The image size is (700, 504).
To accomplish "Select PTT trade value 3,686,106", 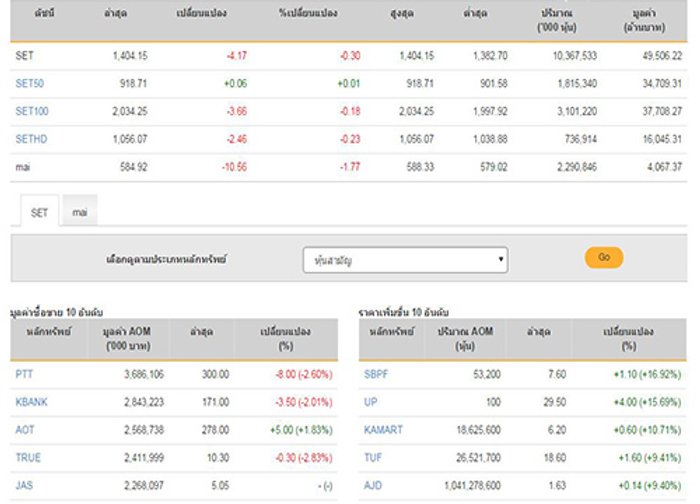I will click(144, 374).
